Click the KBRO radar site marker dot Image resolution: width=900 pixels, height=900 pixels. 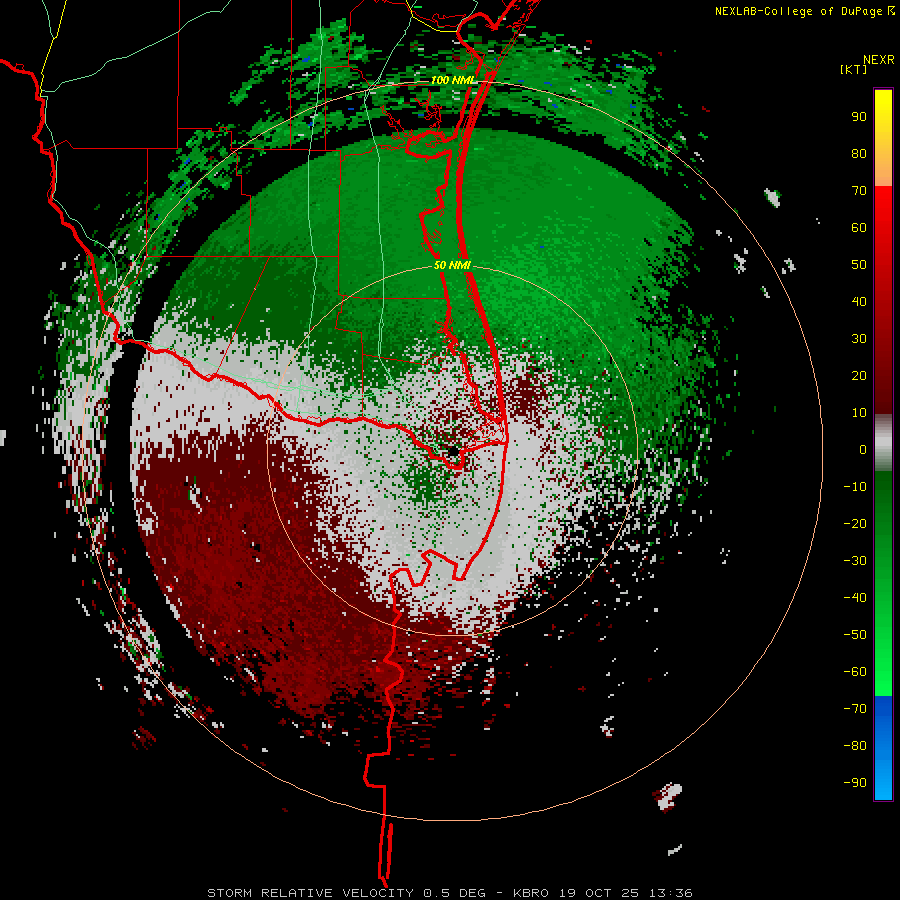coord(453,452)
